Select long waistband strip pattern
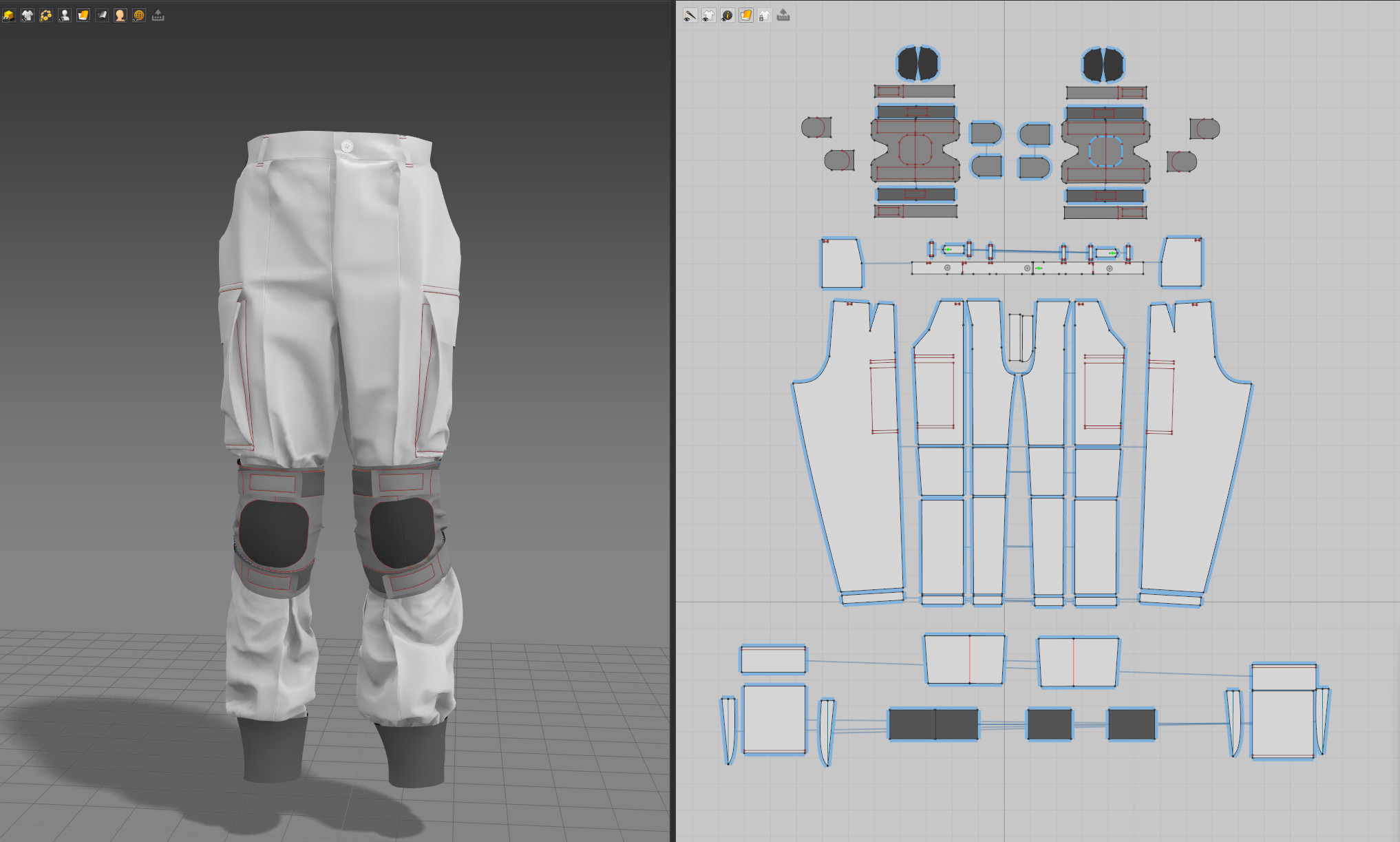 tap(1027, 268)
